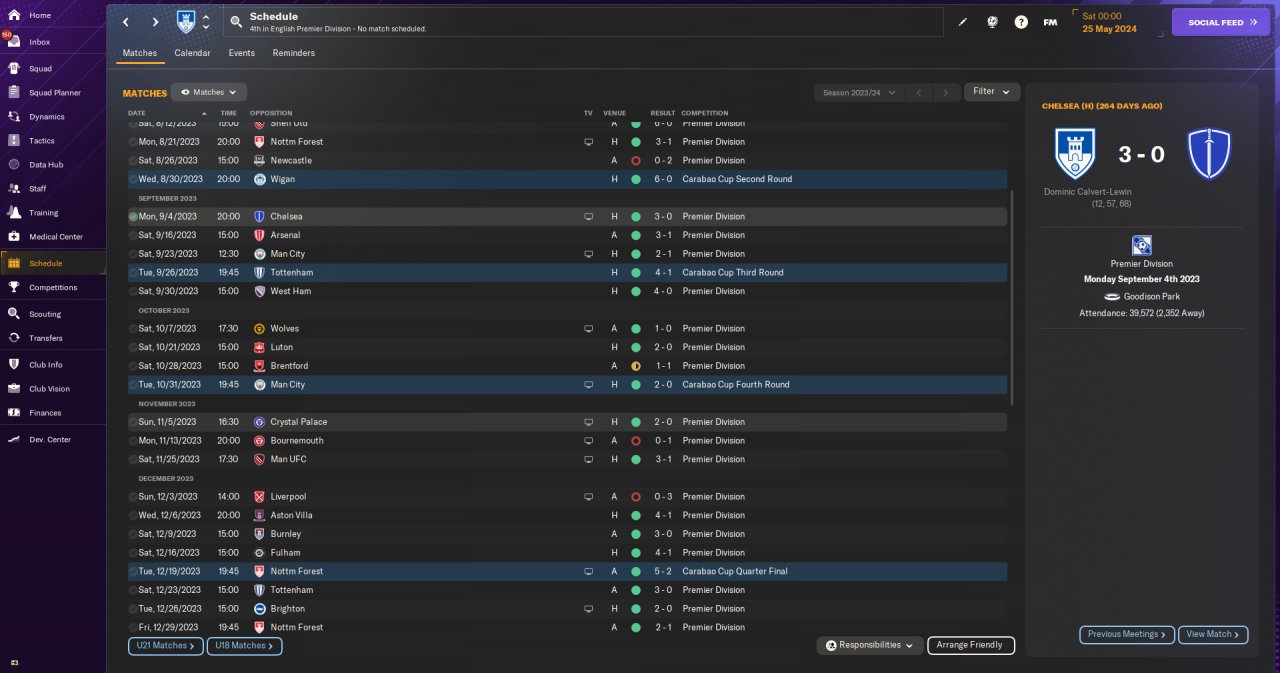This screenshot has width=1280, height=673.
Task: Toggle the circle on Brighton row
Action: pos(133,608)
